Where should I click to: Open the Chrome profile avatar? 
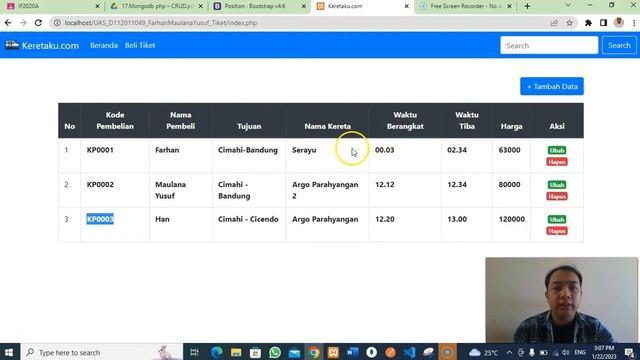pos(619,23)
